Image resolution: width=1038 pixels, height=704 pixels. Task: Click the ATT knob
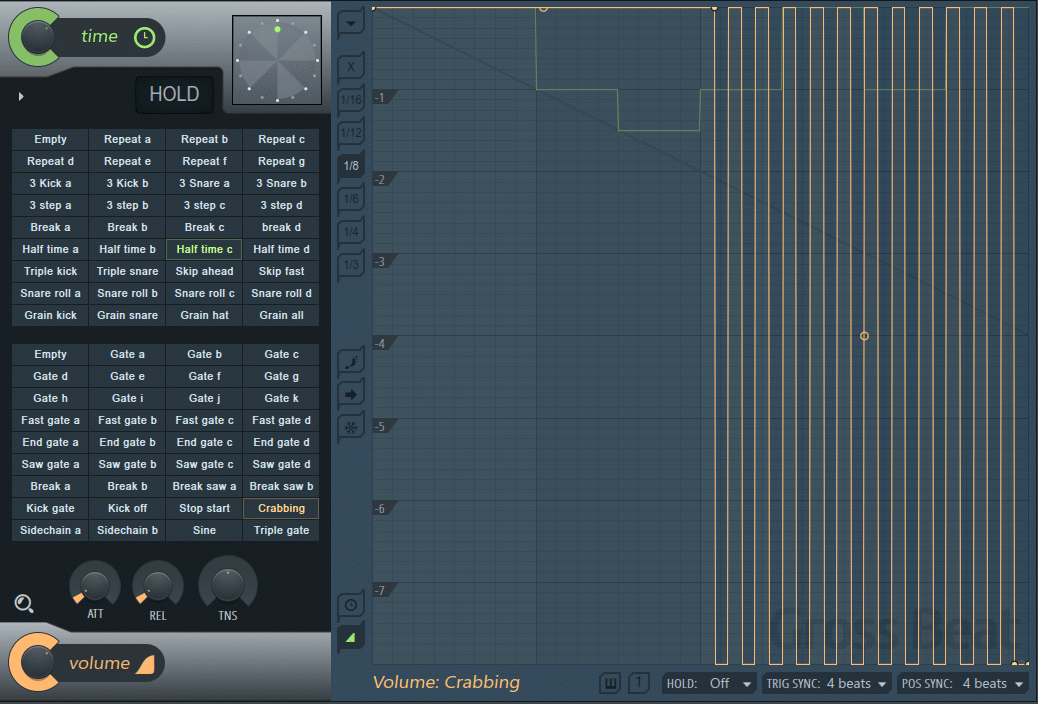pos(95,583)
